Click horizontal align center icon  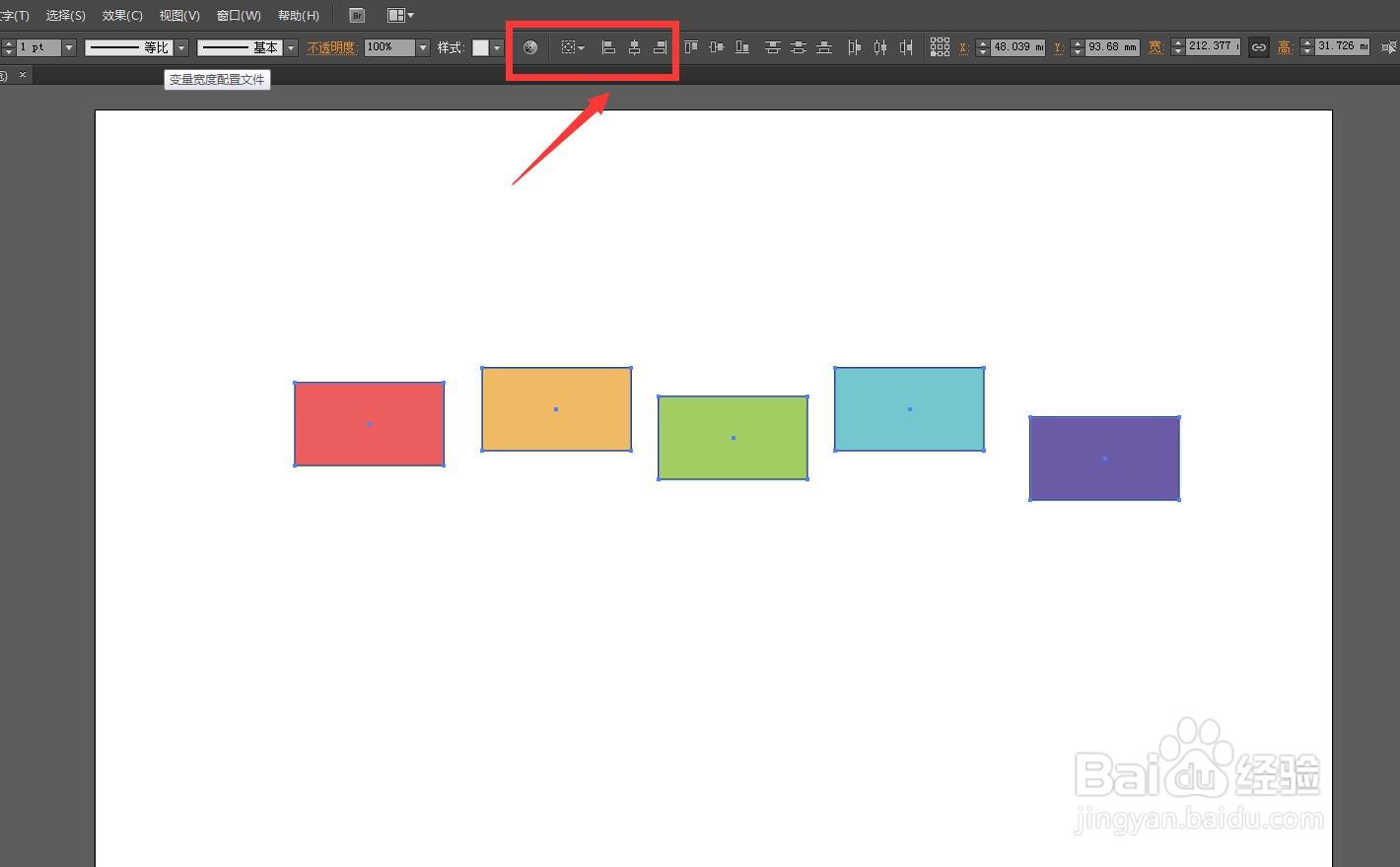point(634,47)
